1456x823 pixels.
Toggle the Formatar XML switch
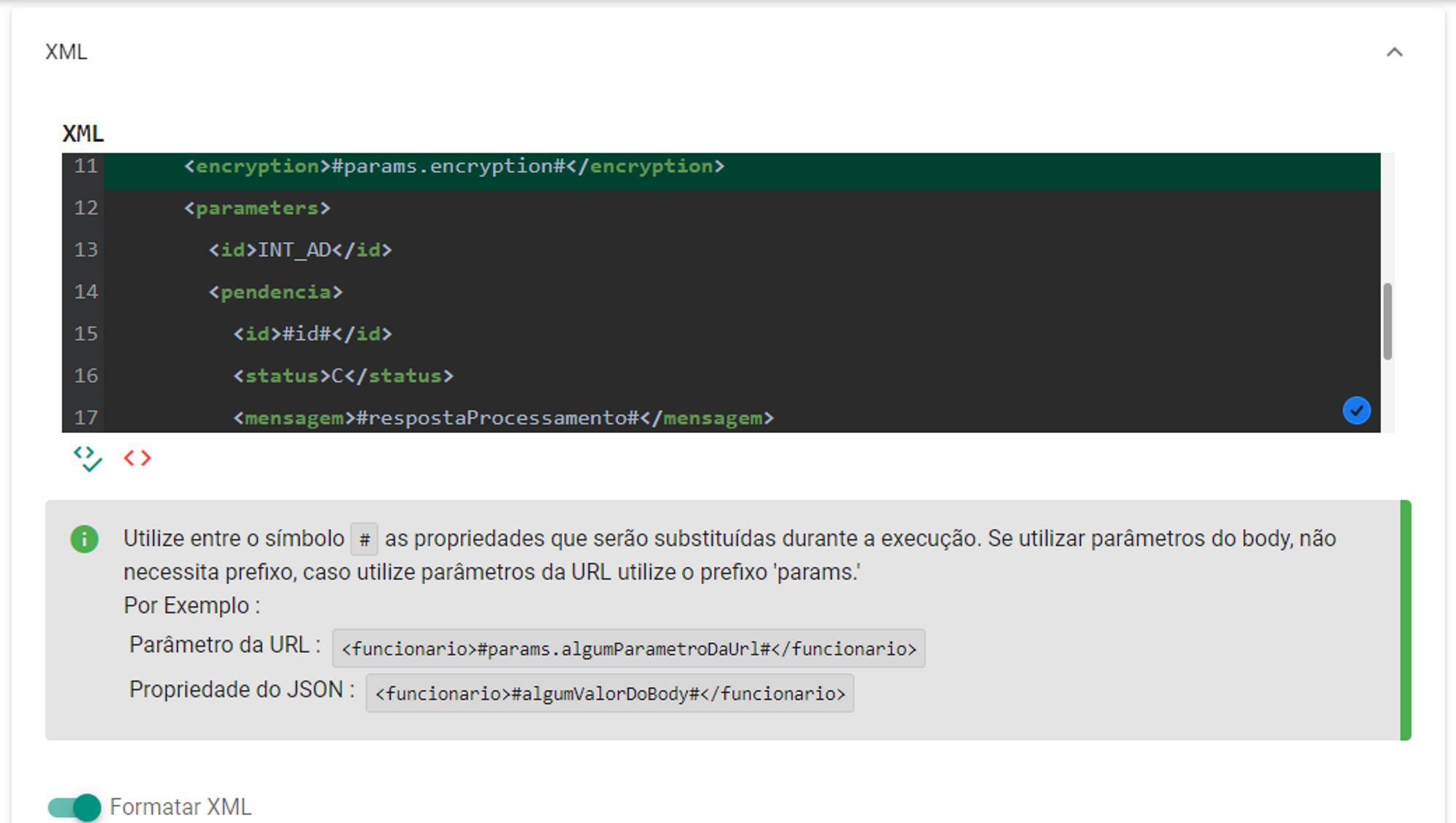[74, 807]
